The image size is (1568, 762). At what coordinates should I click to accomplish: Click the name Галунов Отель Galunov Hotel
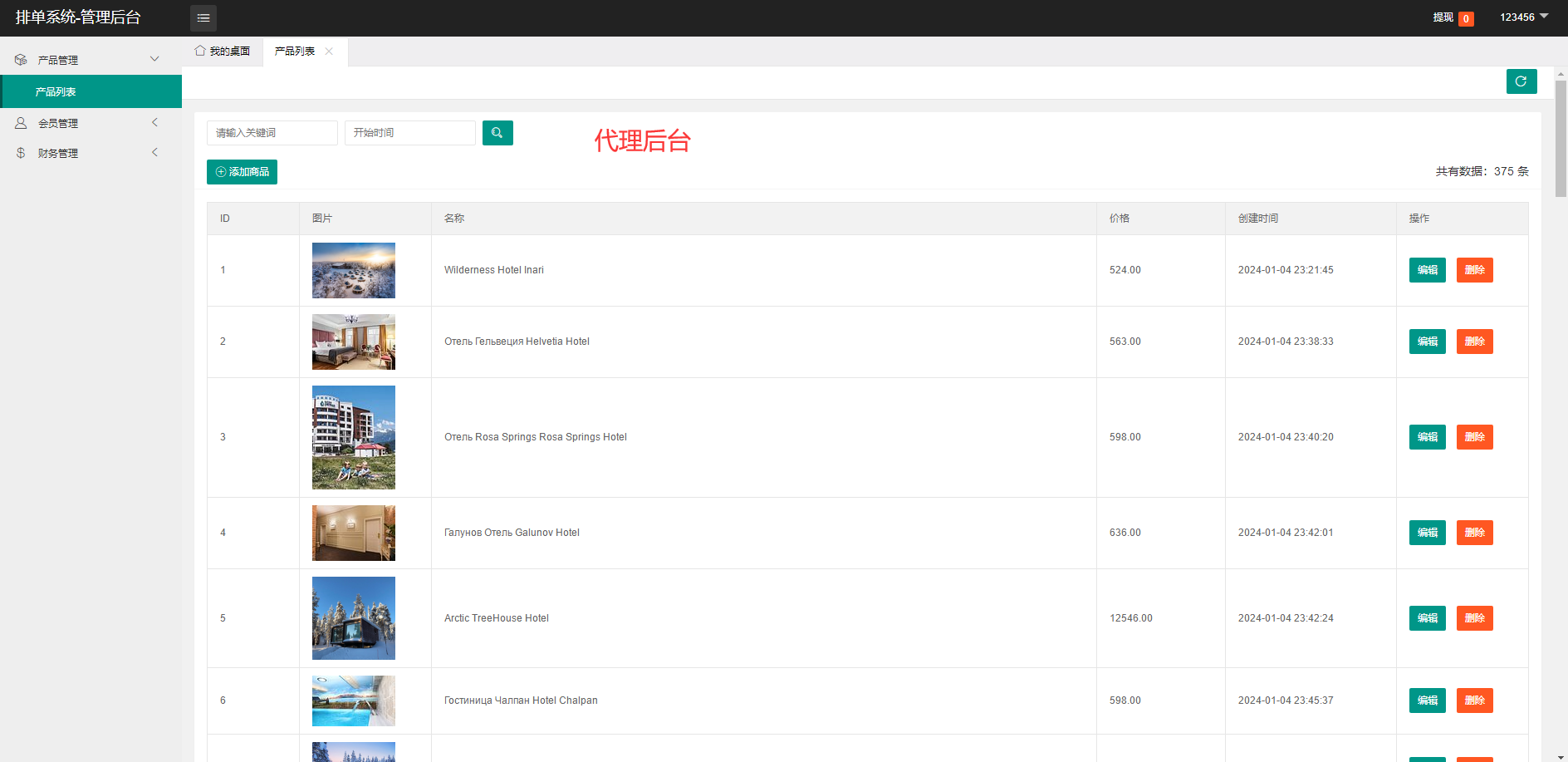[x=512, y=533]
